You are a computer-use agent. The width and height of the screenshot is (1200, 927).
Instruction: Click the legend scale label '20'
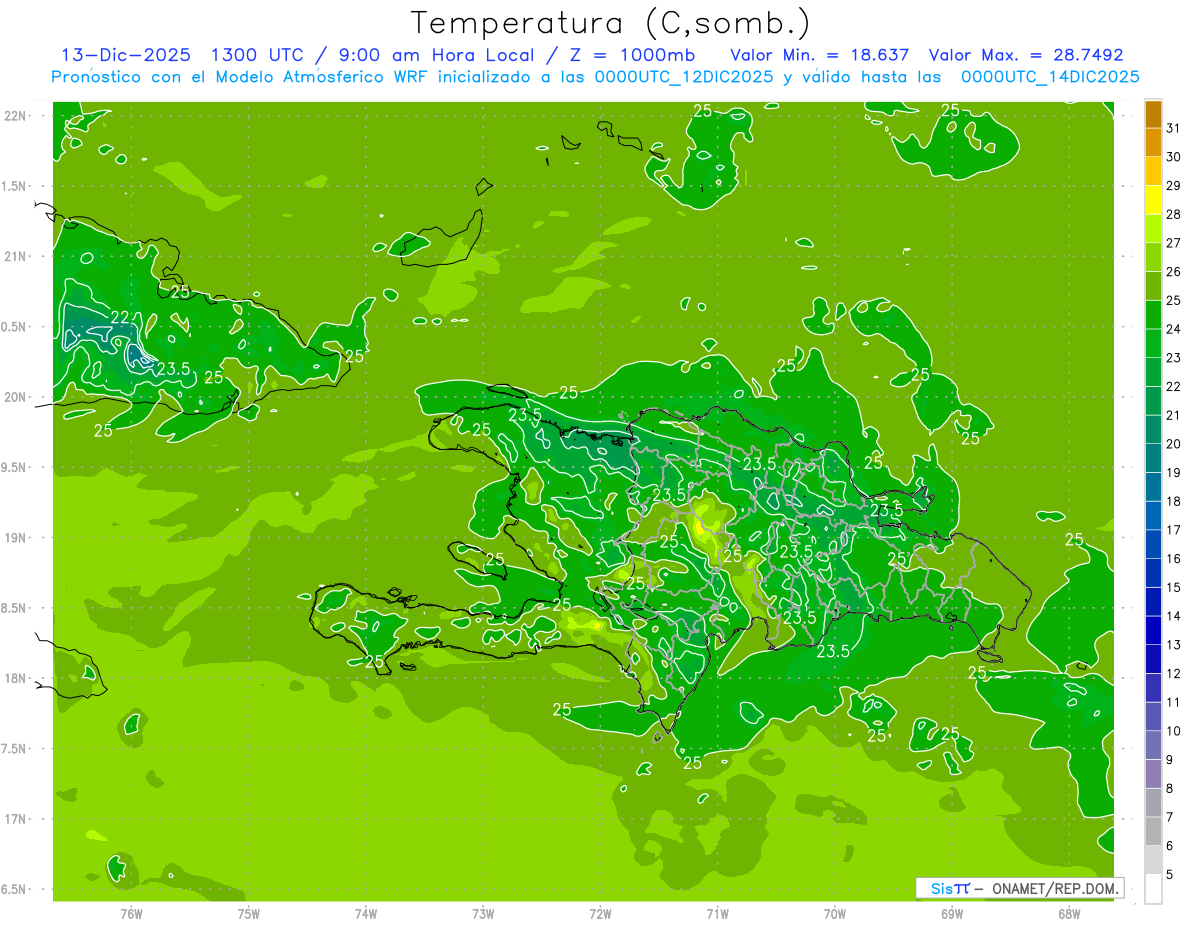tap(1174, 444)
